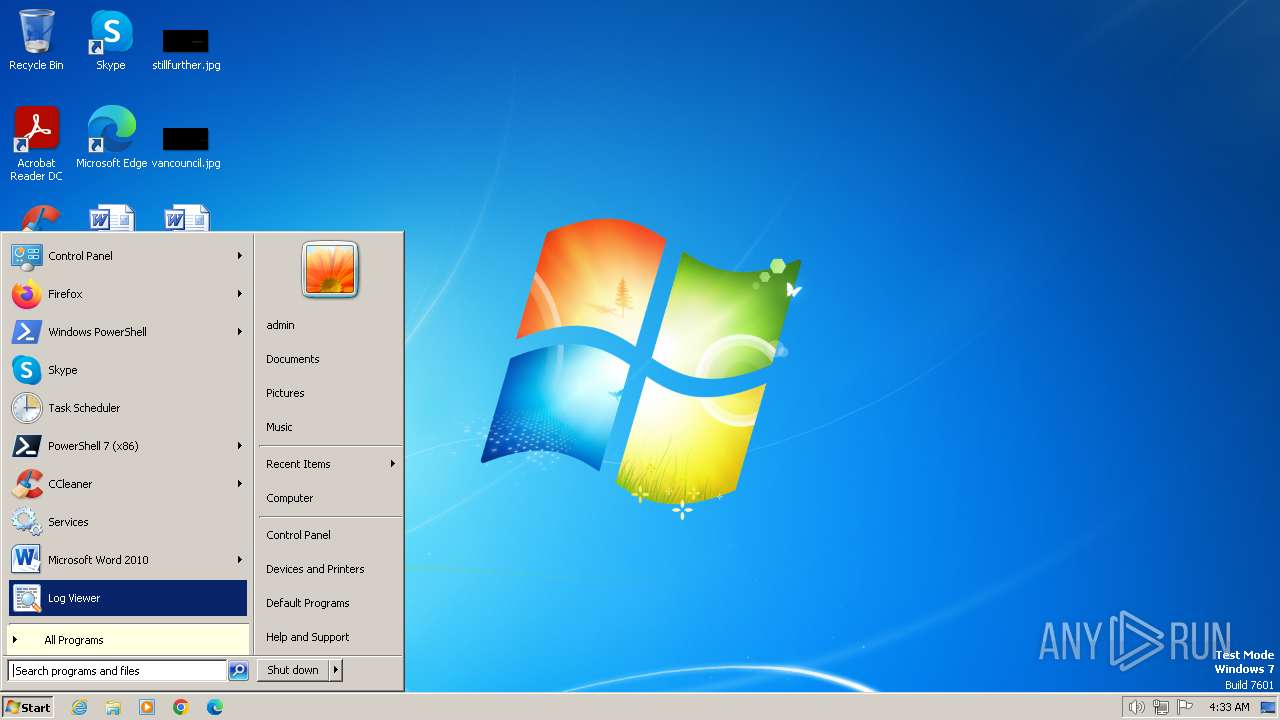This screenshot has width=1280, height=720.
Task: Expand the Firefox jump list arrow
Action: click(x=240, y=294)
